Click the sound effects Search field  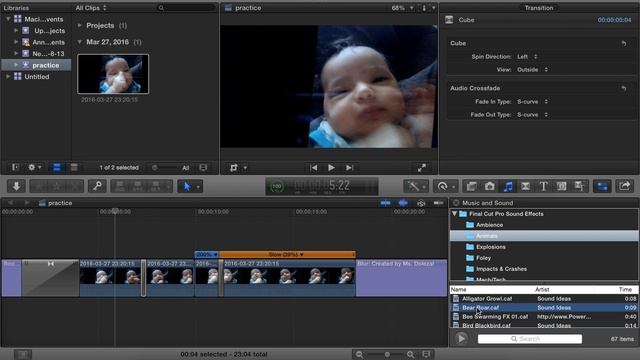click(529, 339)
